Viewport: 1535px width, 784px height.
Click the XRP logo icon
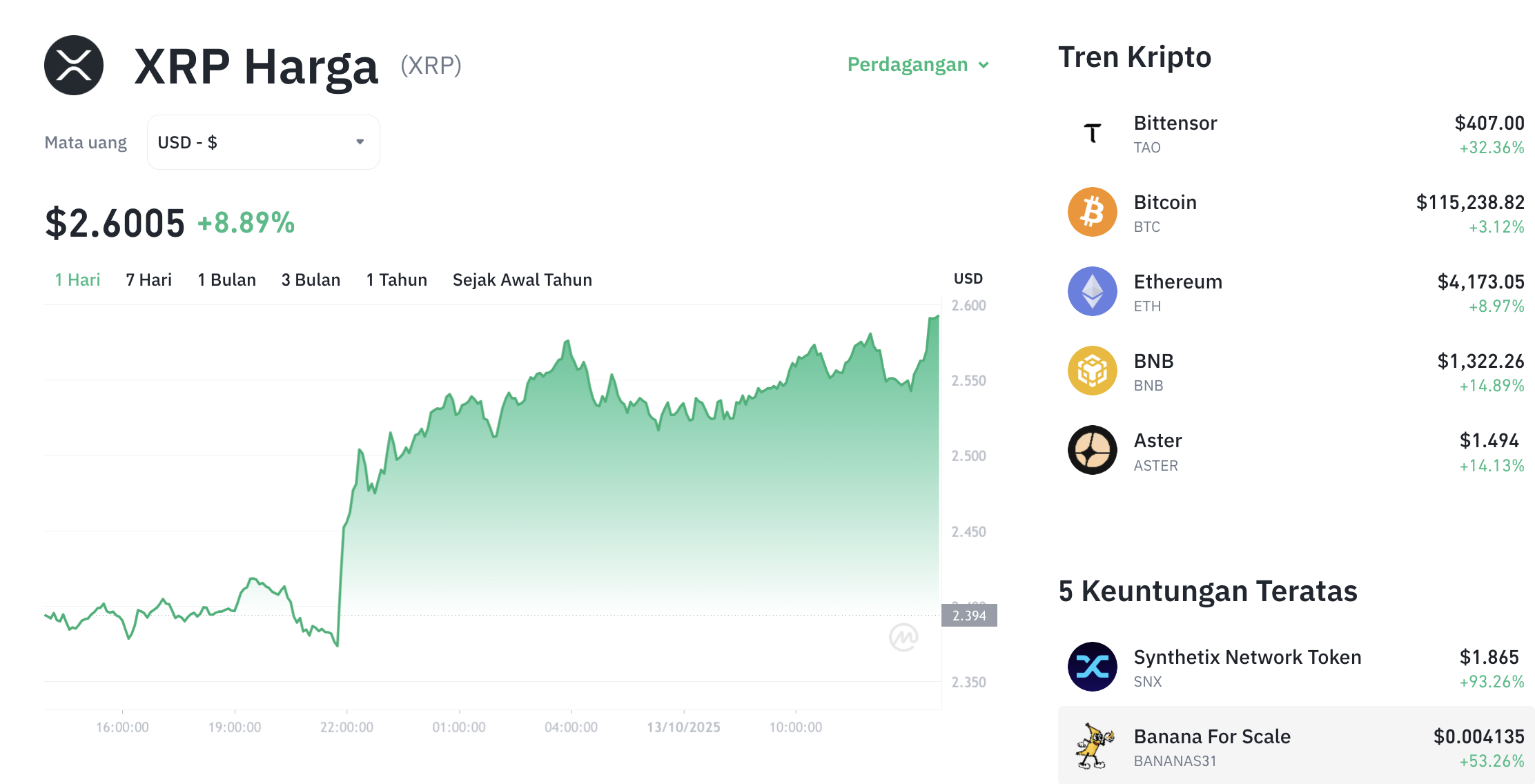coord(74,66)
